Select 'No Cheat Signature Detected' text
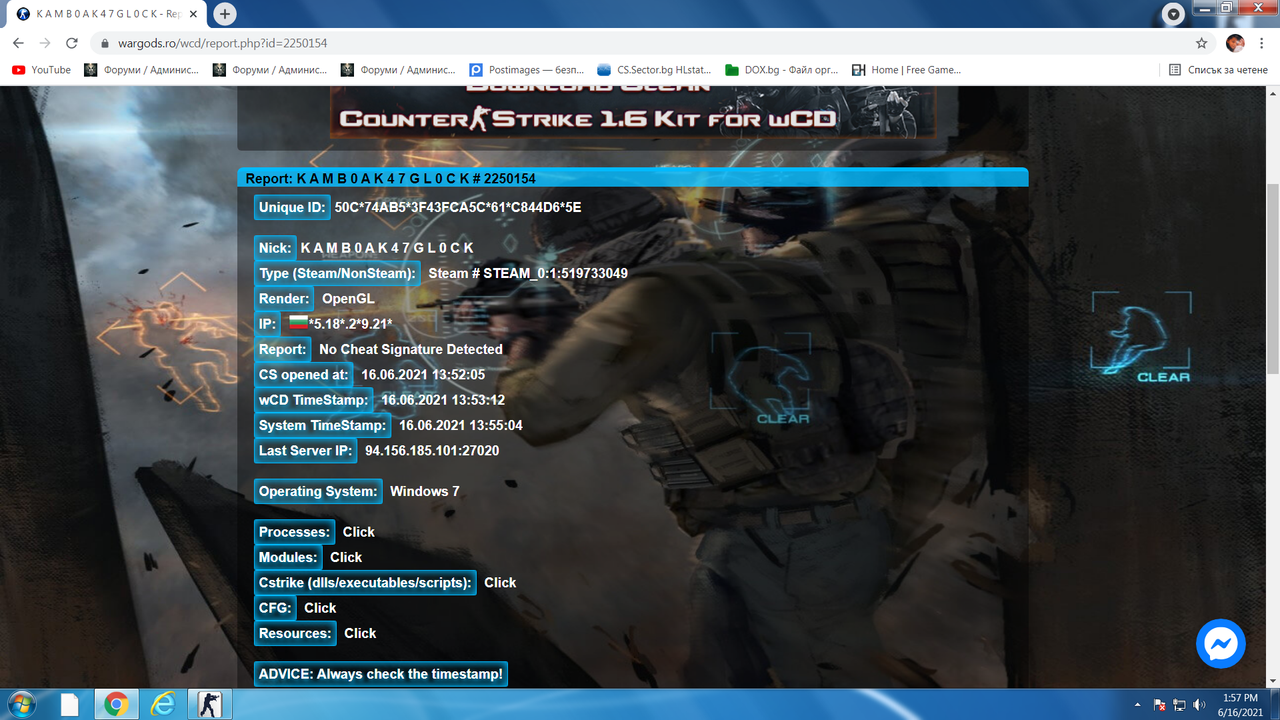Screen dimensions: 1280x720 (411, 349)
